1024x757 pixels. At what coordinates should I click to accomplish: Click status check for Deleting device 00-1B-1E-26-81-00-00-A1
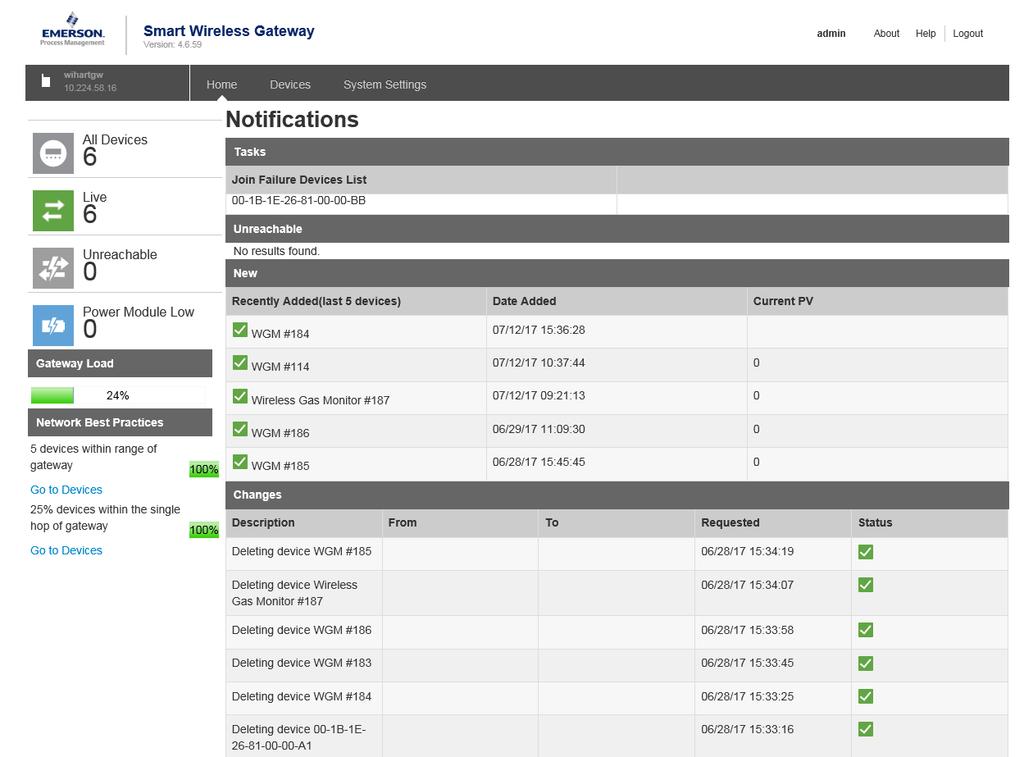[866, 729]
